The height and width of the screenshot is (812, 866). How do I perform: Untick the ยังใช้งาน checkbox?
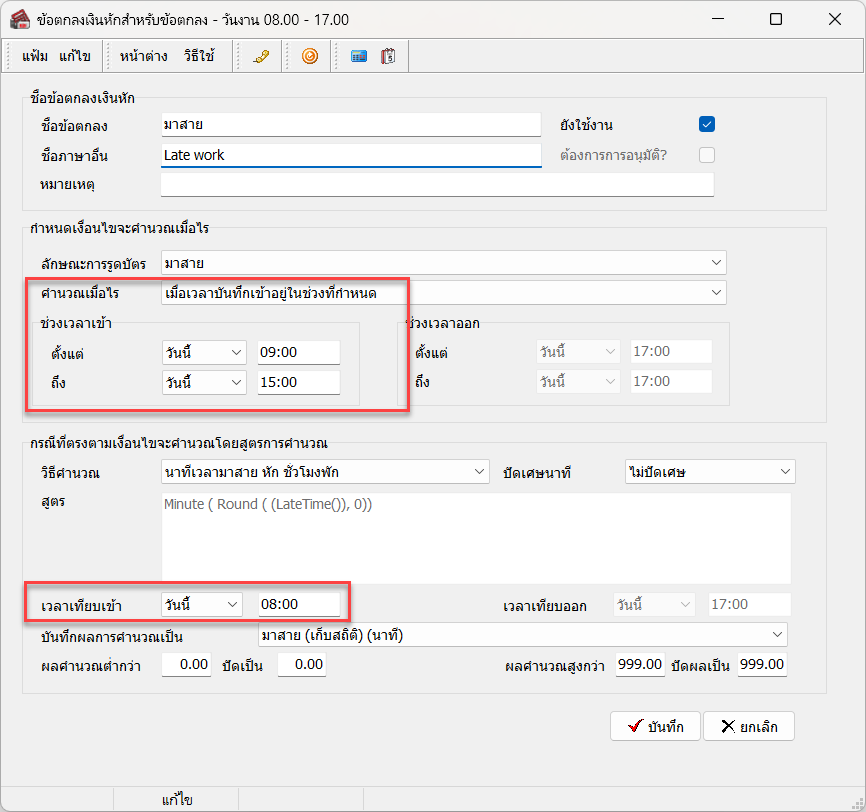coord(707,125)
